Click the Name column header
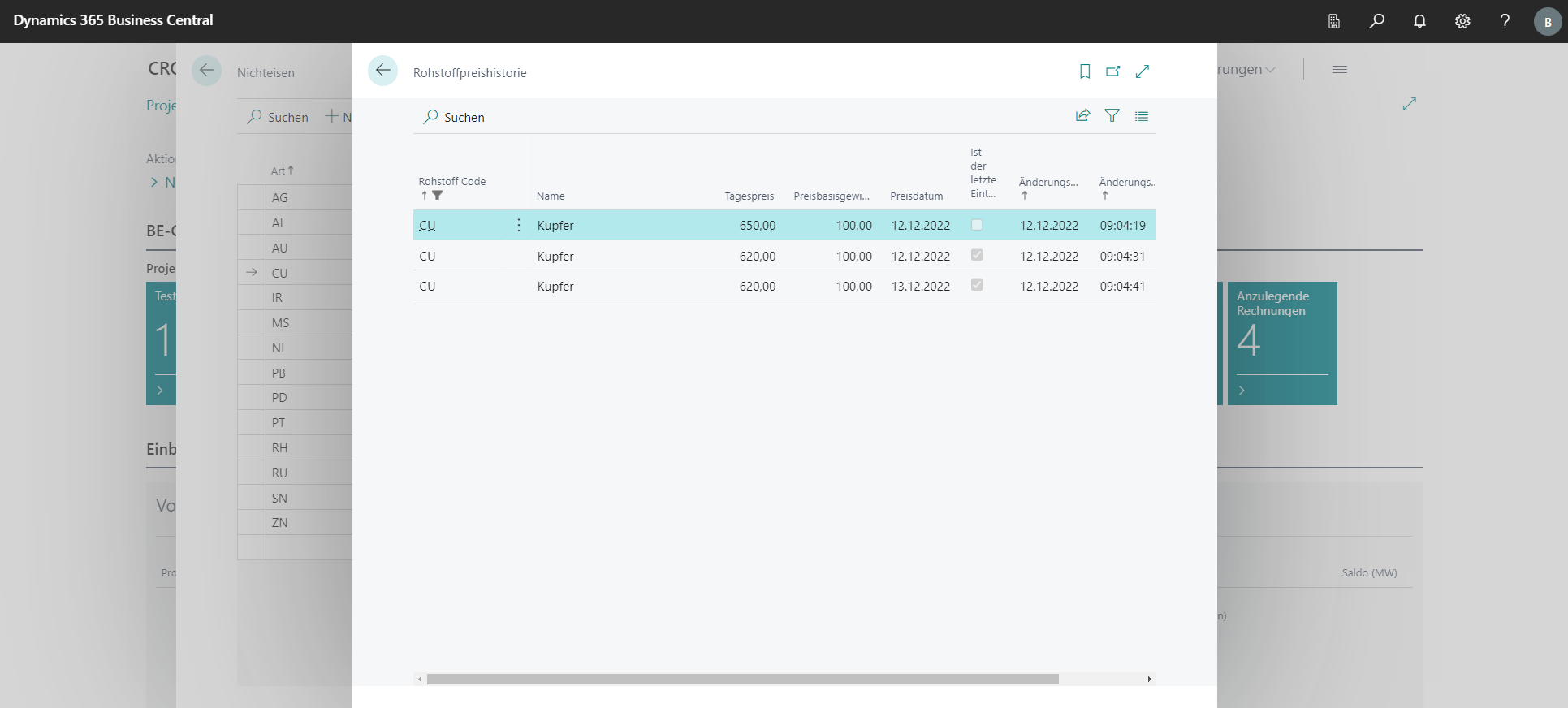1568x708 pixels. coord(551,196)
